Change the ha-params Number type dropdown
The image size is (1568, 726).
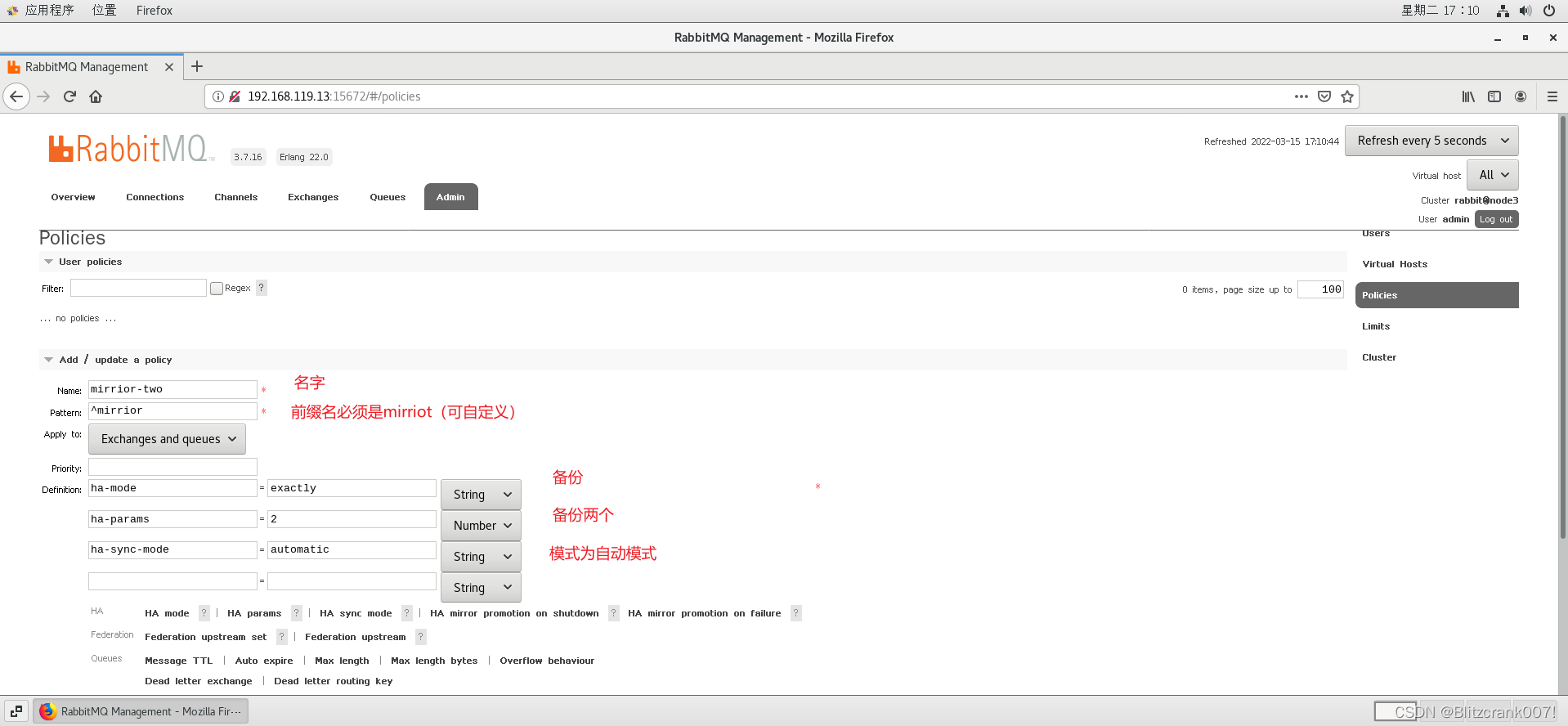[481, 526]
